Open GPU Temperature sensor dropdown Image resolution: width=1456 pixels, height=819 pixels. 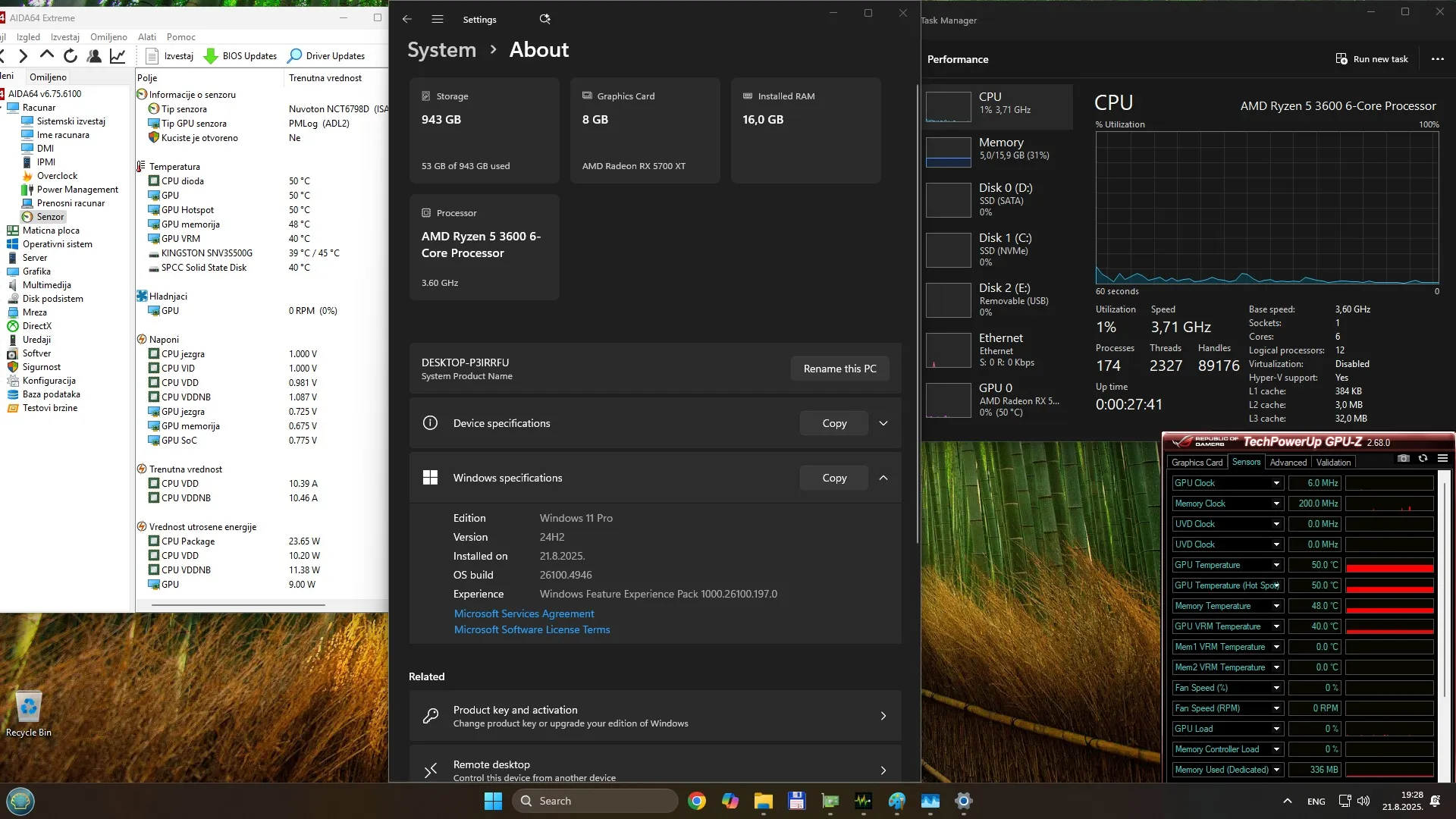tap(1276, 565)
